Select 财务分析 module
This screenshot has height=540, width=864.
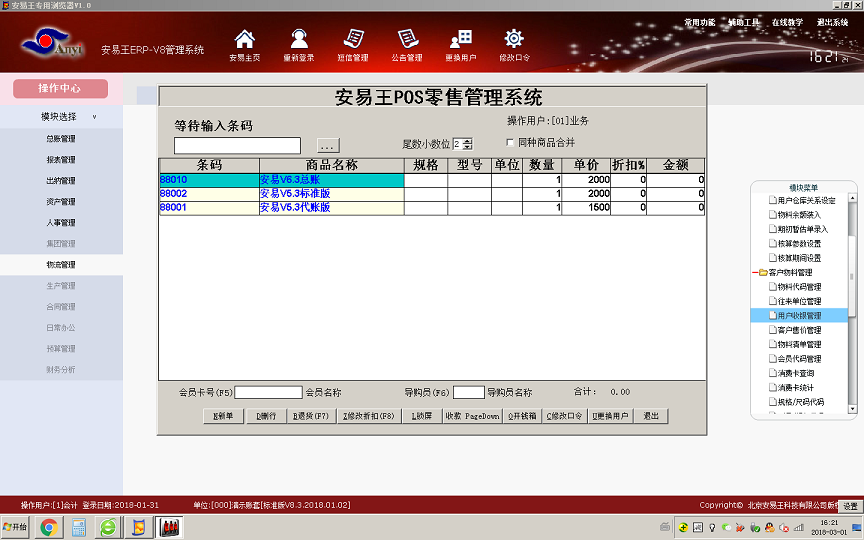point(61,369)
